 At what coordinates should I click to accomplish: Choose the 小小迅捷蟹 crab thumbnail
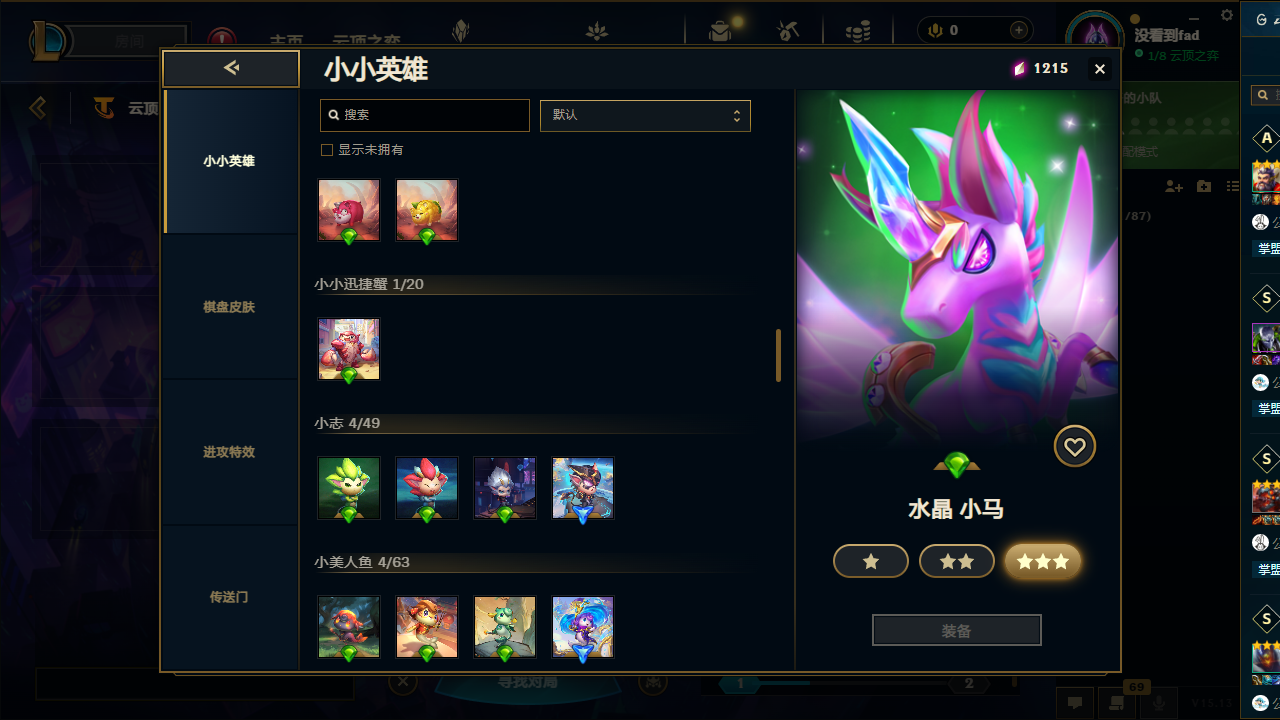pos(349,349)
